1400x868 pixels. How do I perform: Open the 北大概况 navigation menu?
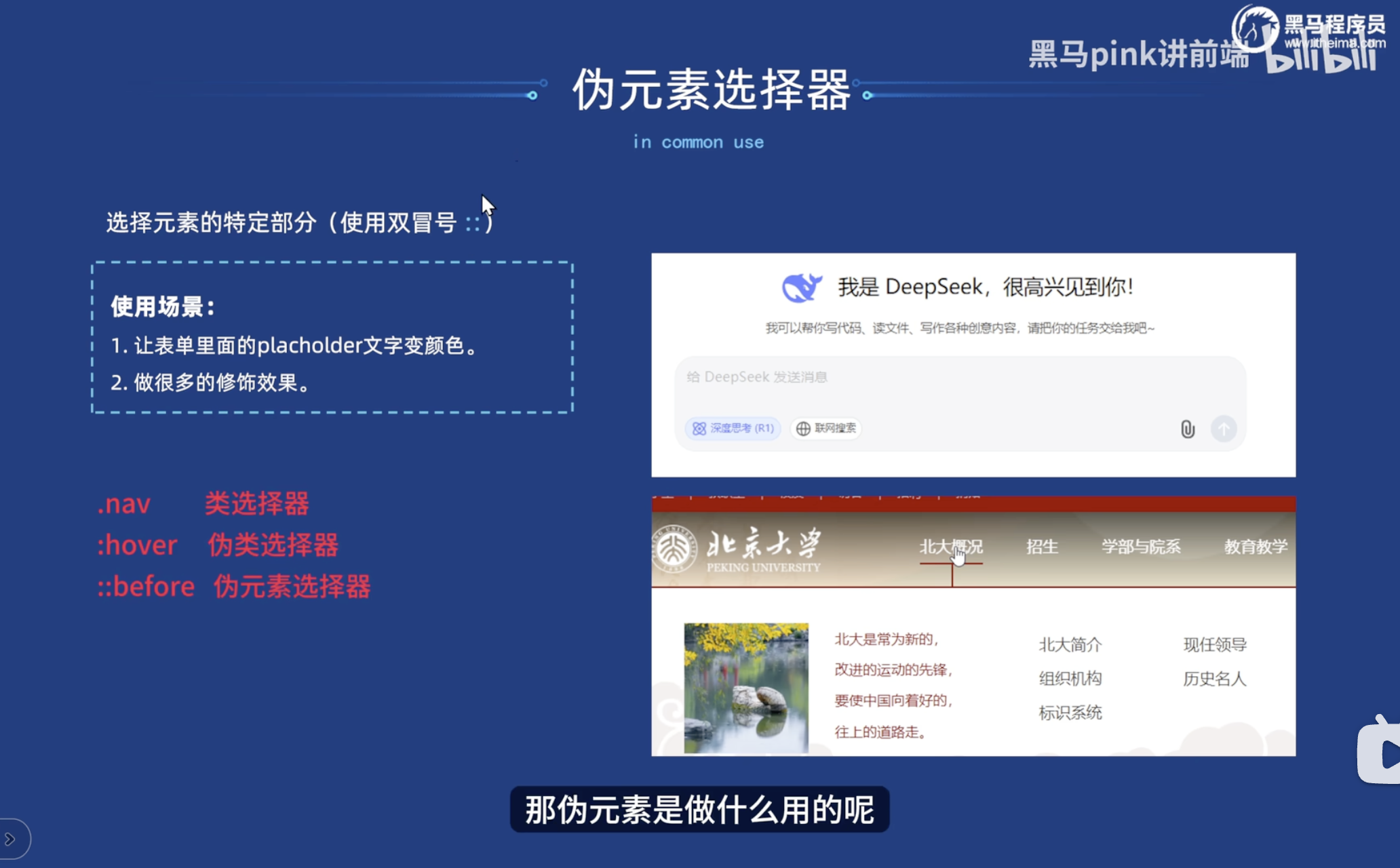950,547
